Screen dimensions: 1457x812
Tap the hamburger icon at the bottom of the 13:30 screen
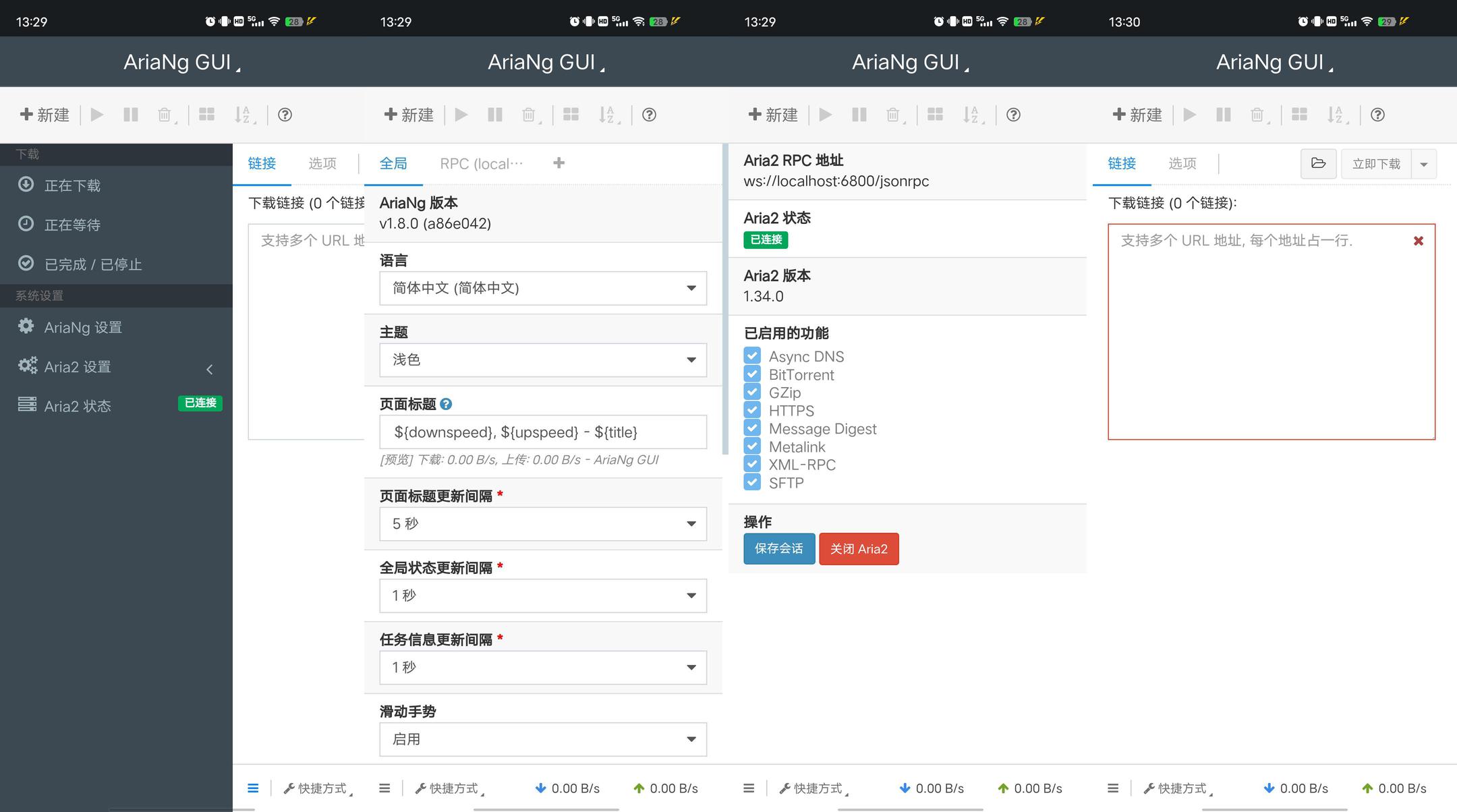pos(1113,788)
